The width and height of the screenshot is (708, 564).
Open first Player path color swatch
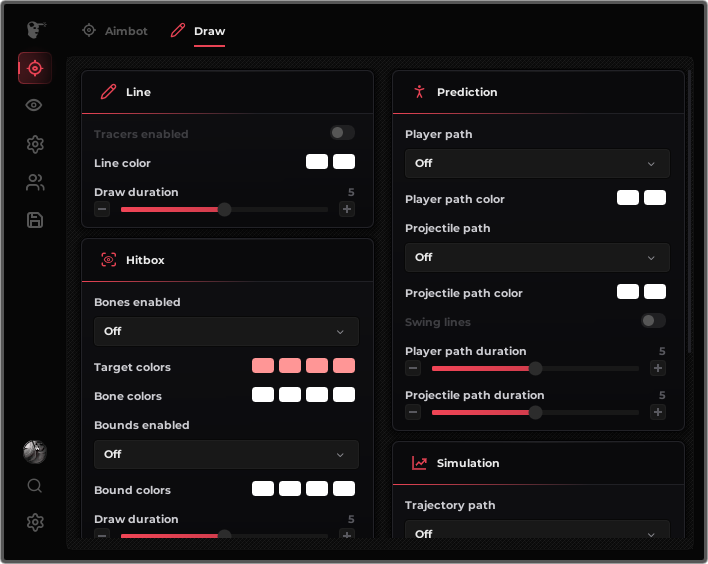628,198
